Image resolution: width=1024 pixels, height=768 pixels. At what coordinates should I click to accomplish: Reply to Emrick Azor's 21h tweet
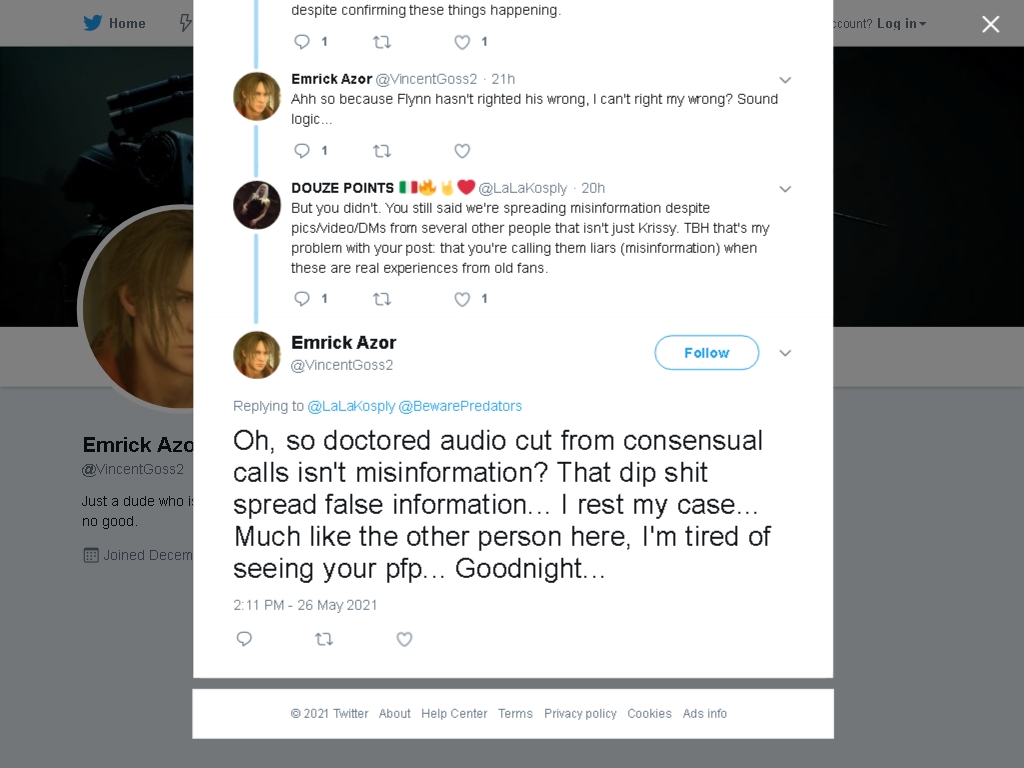pos(302,150)
